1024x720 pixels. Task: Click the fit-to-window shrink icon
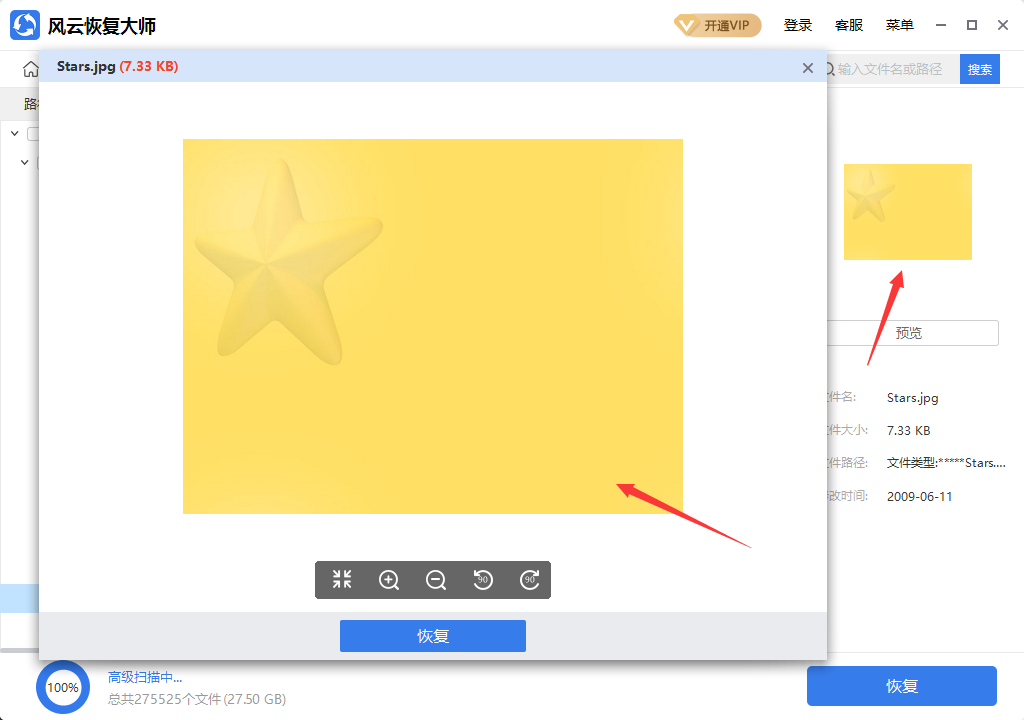342,579
